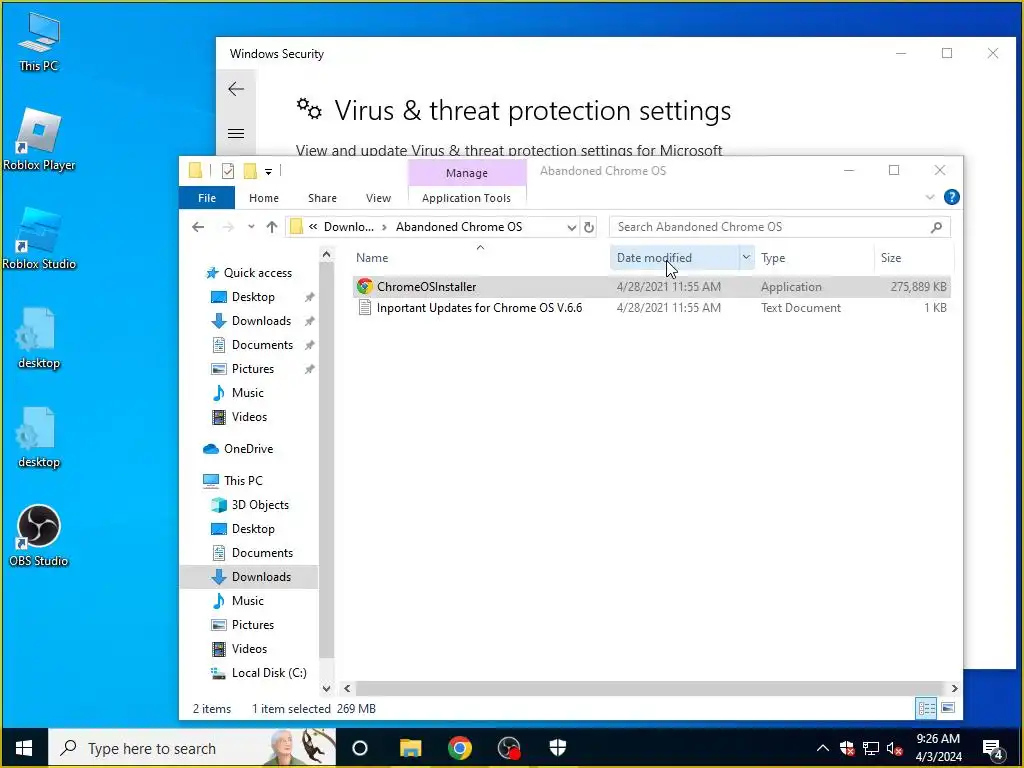Click the New folder icon in title bar
Image resolution: width=1024 pixels, height=768 pixels.
click(250, 171)
